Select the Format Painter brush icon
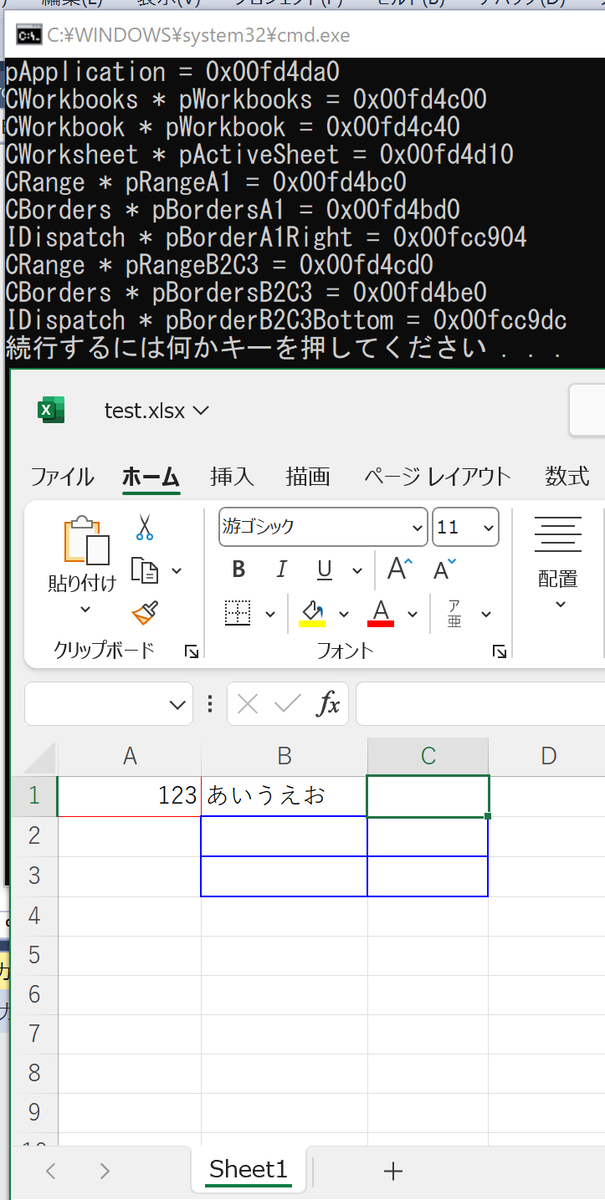605x1200 pixels. click(145, 613)
